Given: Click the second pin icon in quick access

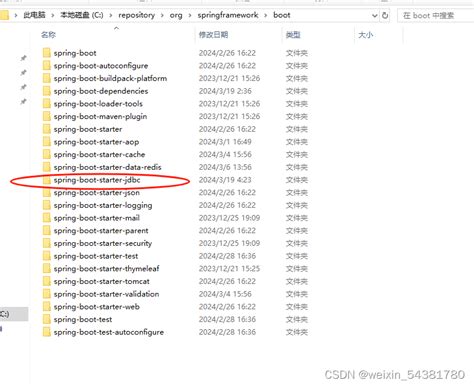Looking at the screenshot, I should (23, 72).
